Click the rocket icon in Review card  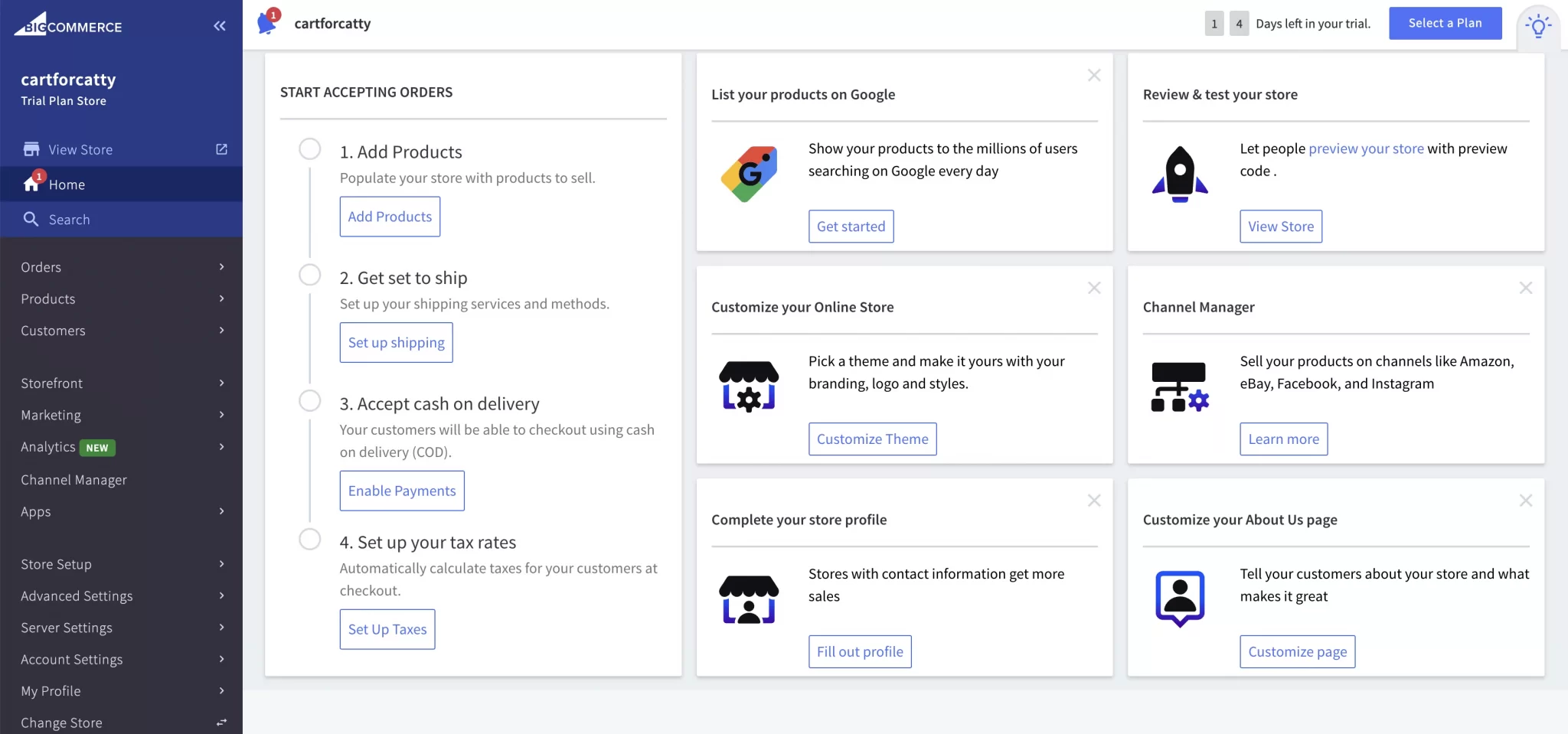(x=1180, y=175)
